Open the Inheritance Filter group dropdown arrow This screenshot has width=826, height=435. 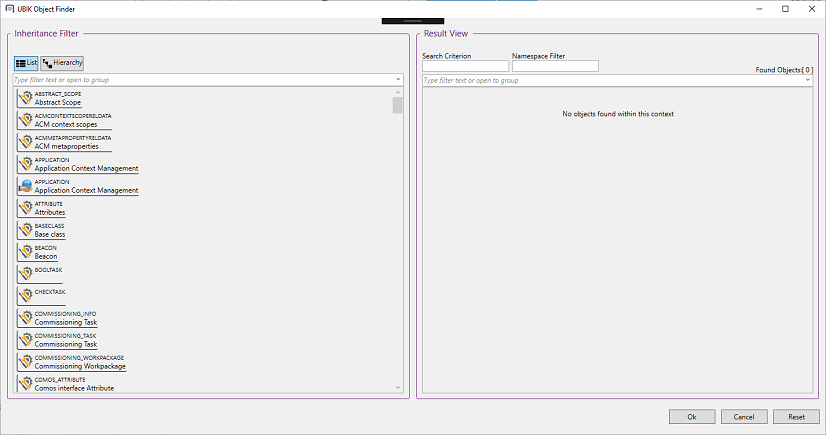pos(398,78)
